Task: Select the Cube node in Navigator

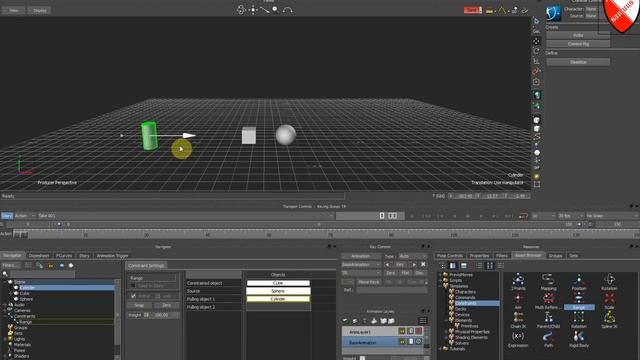Action: point(24,293)
